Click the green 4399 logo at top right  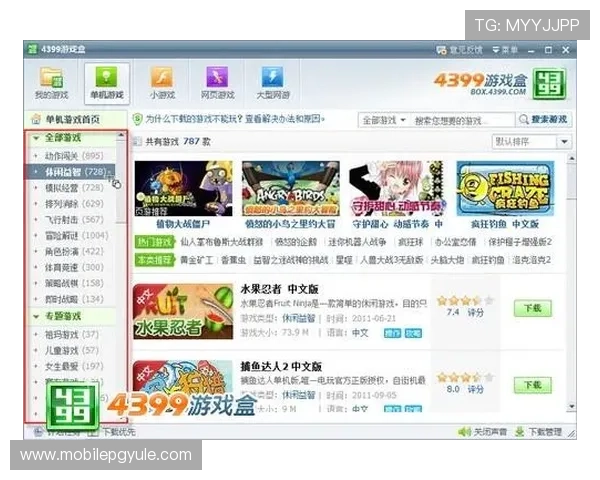coord(549,84)
